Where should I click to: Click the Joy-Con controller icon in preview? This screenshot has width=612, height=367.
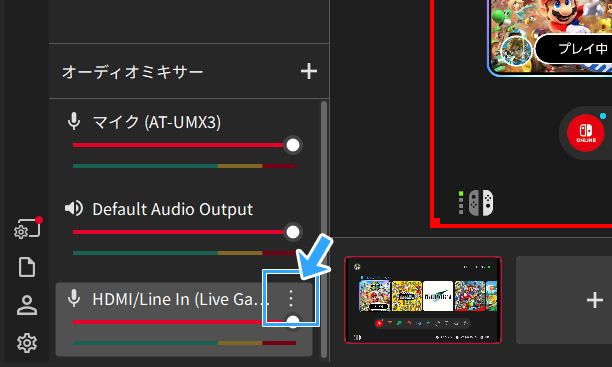pos(481,203)
